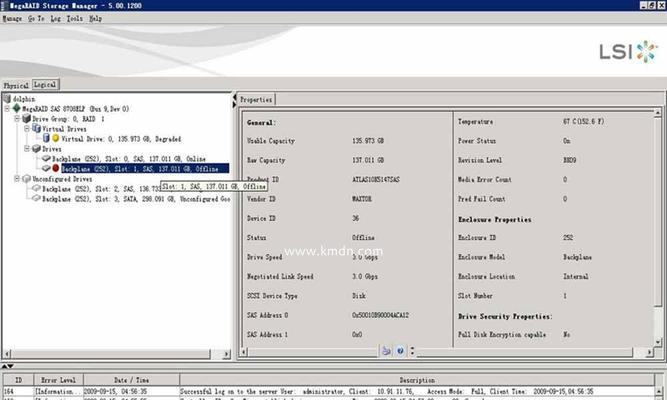Click properties panel scroll down arrow
Image resolution: width=667 pixels, height=400 pixels.
tap(658, 342)
